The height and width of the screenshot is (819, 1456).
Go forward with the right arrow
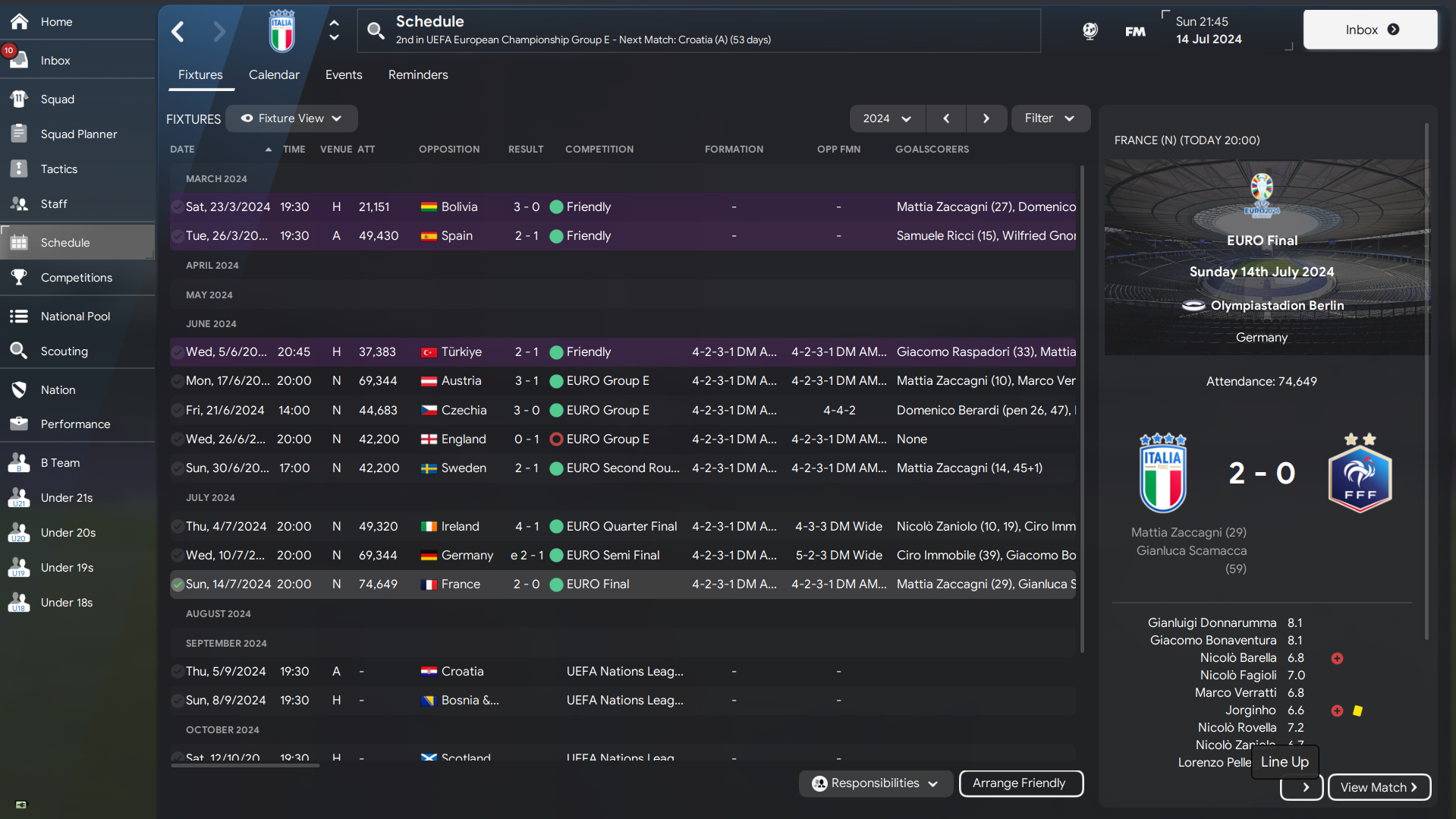(x=219, y=31)
